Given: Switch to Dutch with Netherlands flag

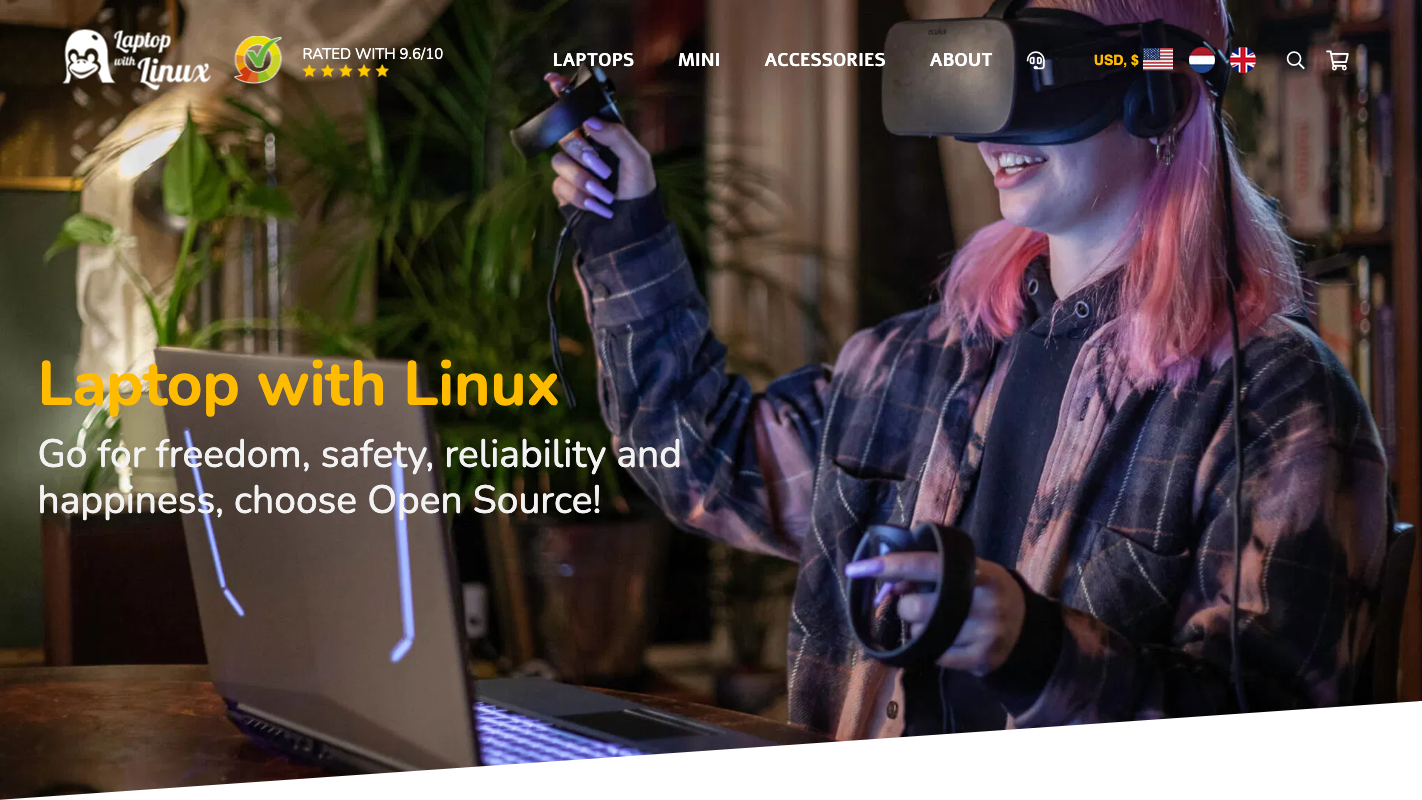Looking at the screenshot, I should pos(1202,60).
